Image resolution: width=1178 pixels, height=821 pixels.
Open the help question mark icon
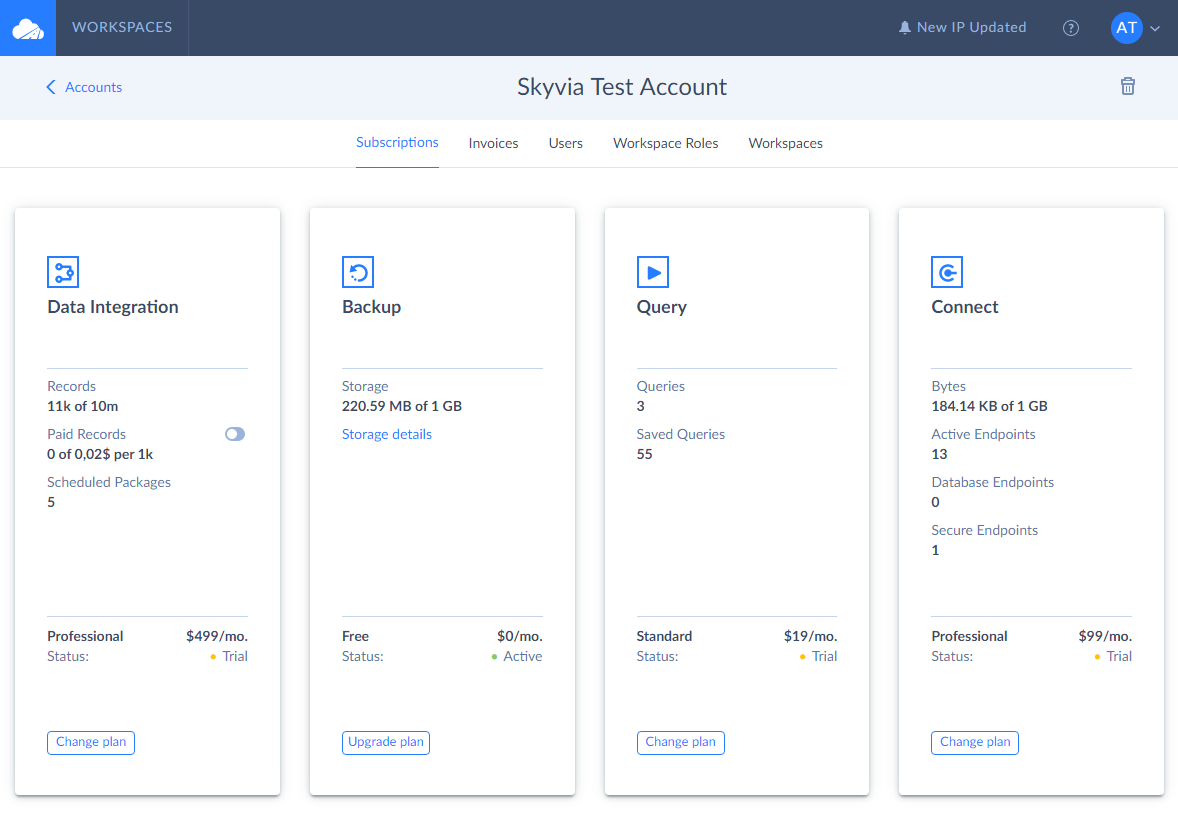coord(1071,28)
